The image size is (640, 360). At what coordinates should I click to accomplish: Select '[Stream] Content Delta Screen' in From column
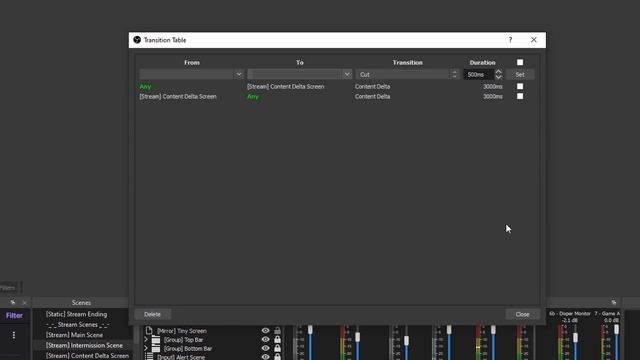coord(178,97)
